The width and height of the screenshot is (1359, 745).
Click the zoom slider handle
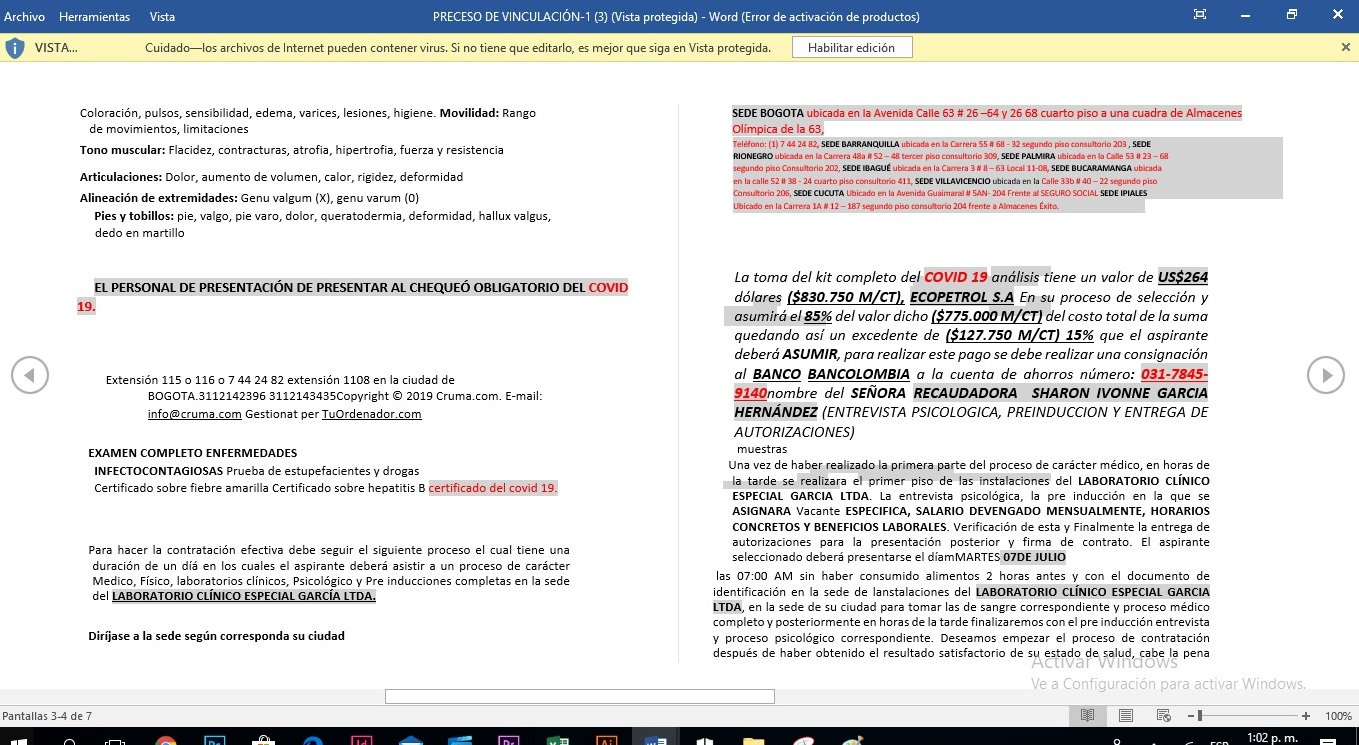[x=1200, y=716]
